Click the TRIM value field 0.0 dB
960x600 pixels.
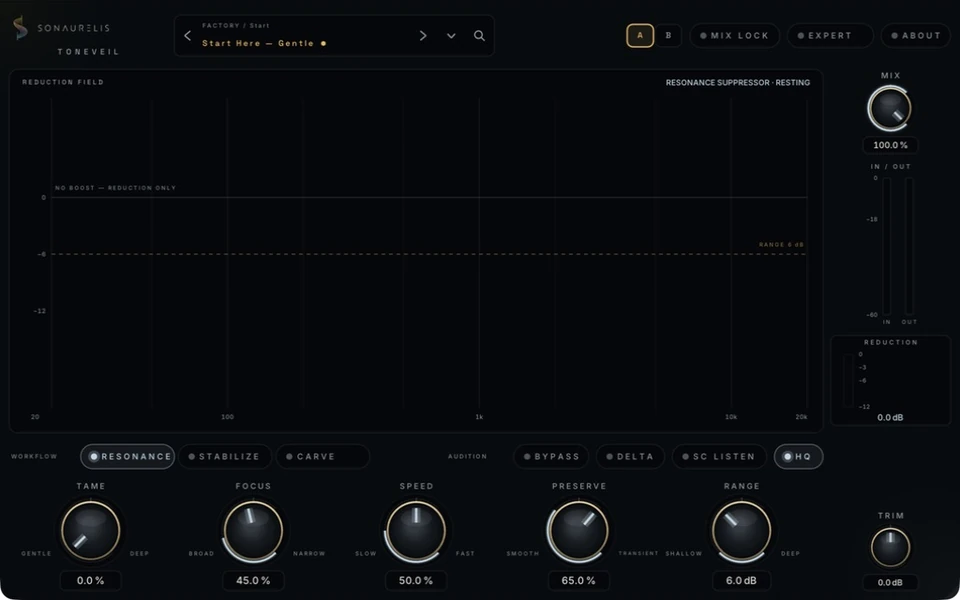click(x=890, y=583)
